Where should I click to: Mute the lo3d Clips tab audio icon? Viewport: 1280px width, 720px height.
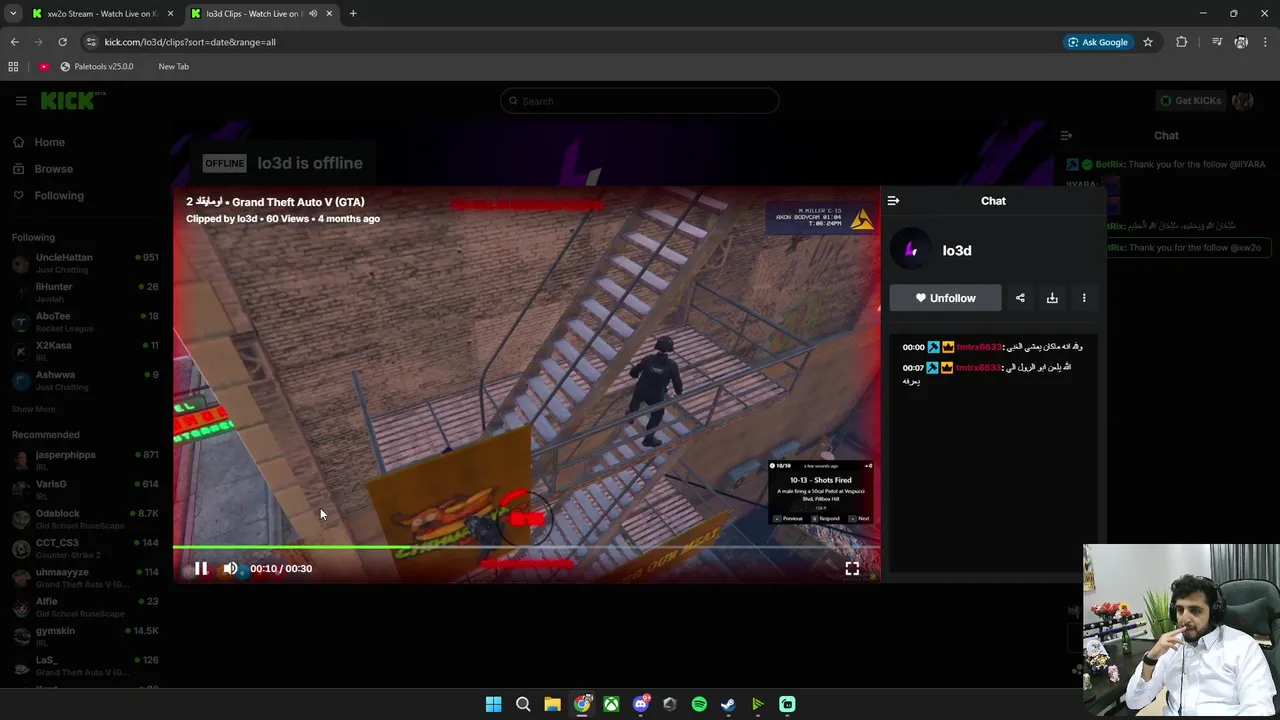coord(313,14)
